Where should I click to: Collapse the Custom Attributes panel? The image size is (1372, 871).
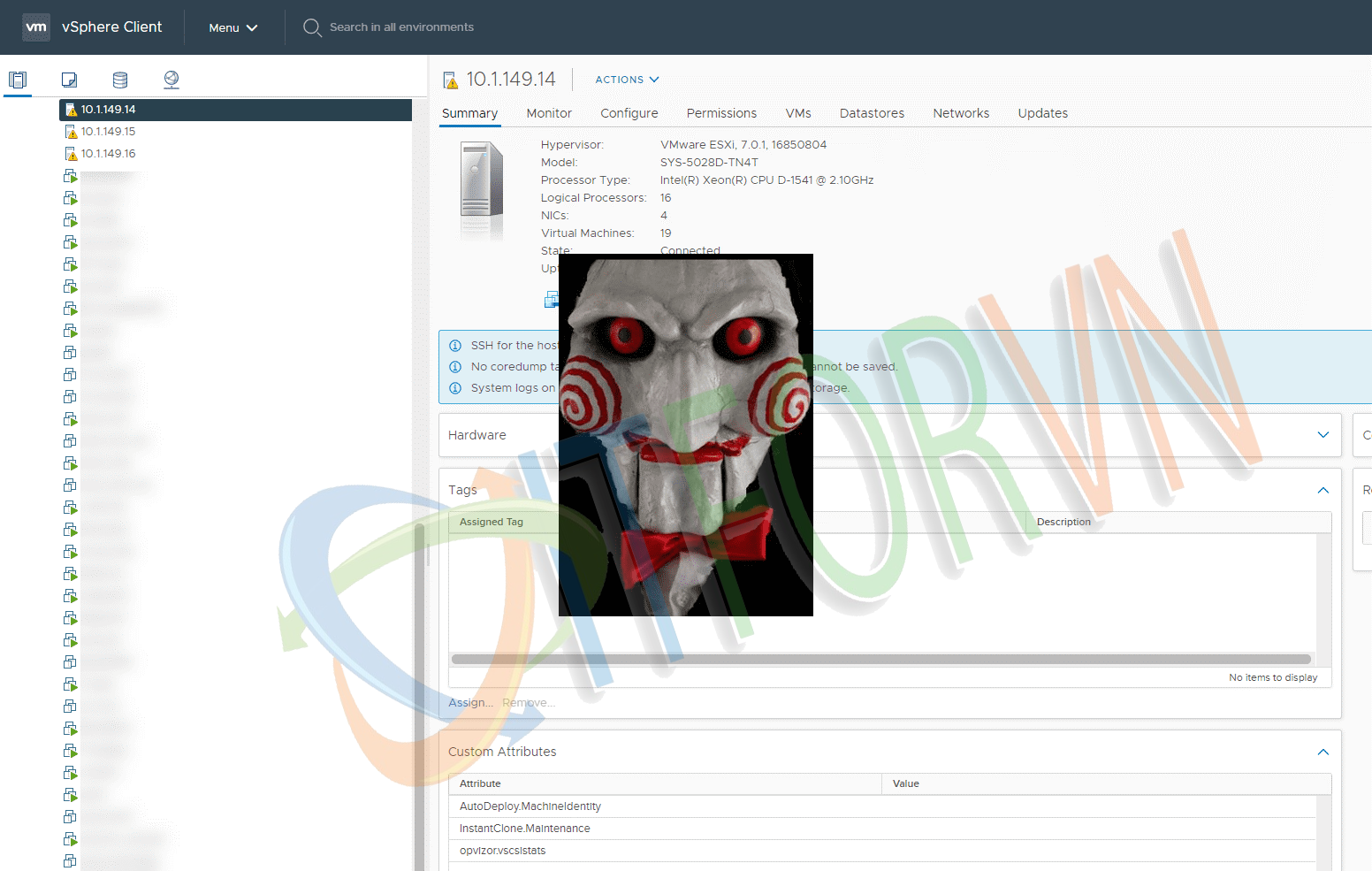point(1322,752)
